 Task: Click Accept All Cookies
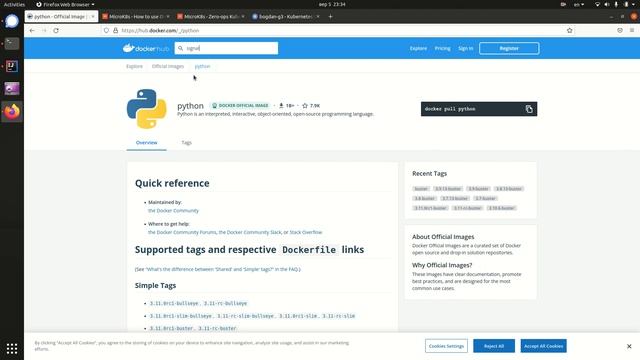[543, 346]
